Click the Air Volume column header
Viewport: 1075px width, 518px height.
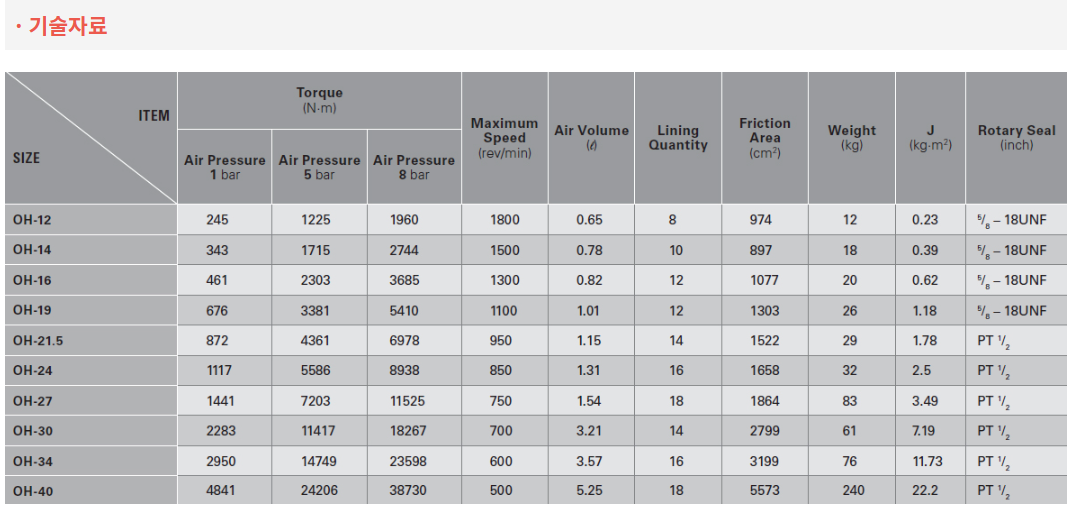tap(591, 138)
